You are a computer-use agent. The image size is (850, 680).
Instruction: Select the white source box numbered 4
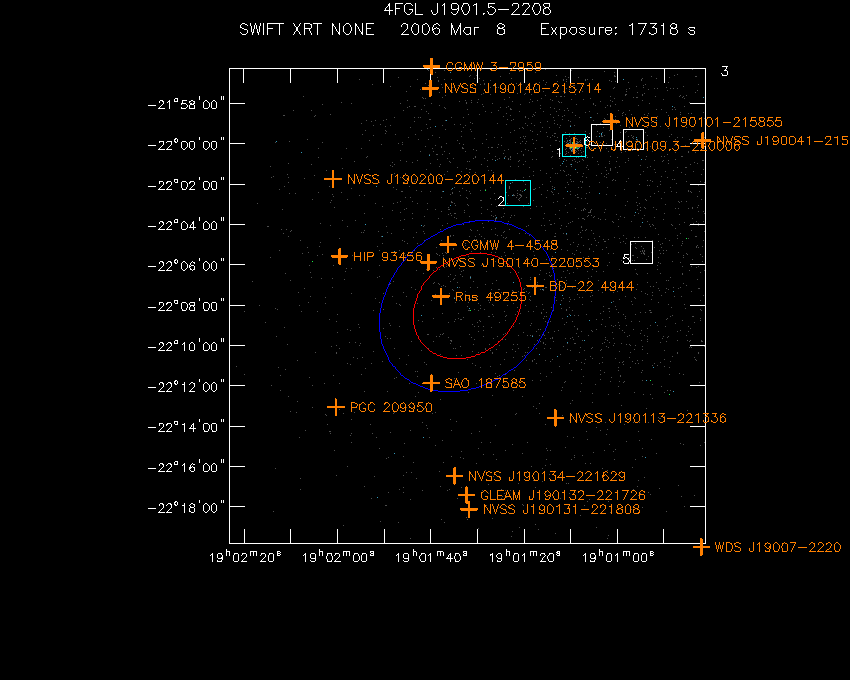pyautogui.click(x=633, y=140)
